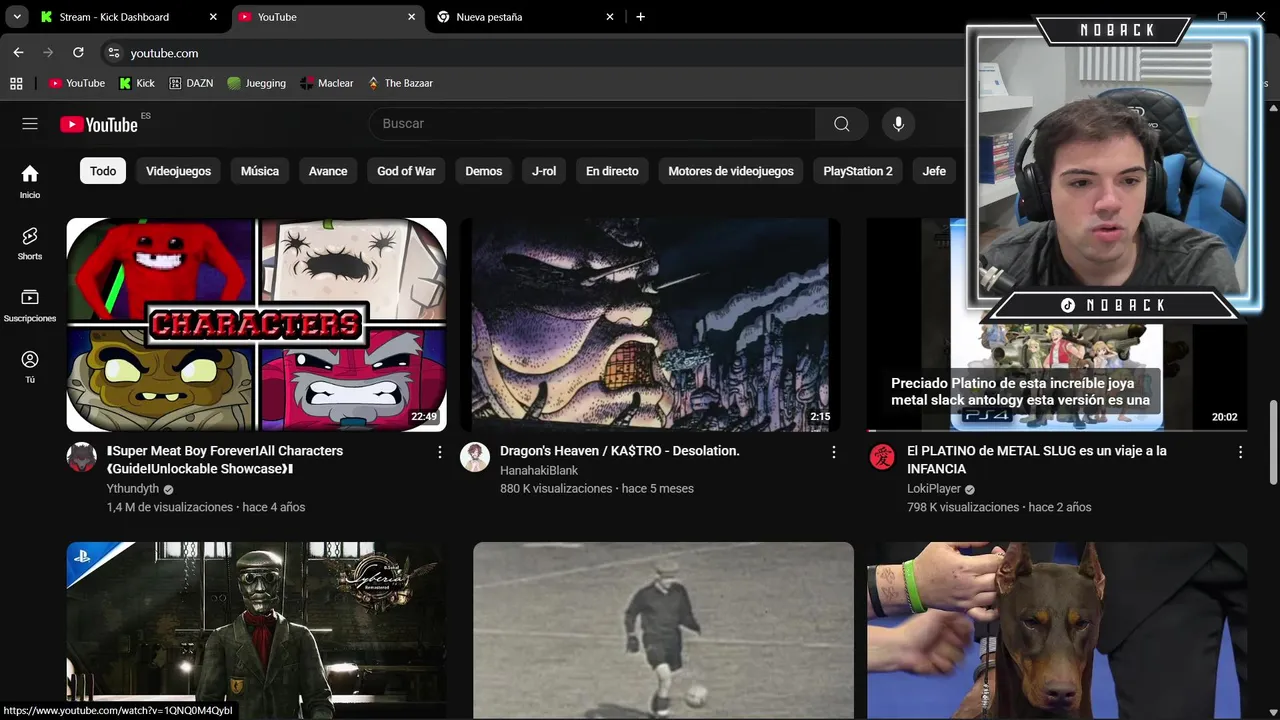
Task: Click Ythundyth channel avatar
Action: click(82, 457)
